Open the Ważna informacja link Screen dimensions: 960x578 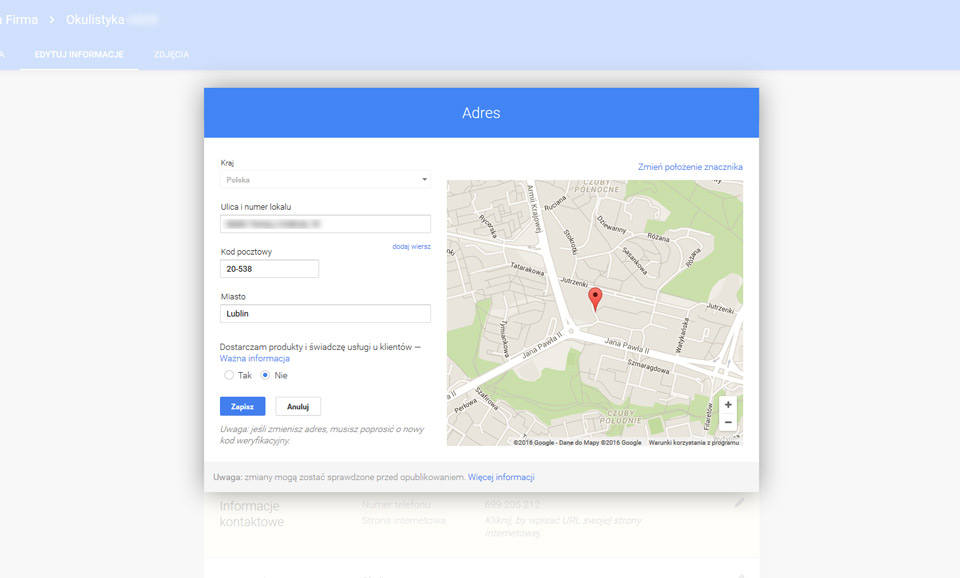click(255, 358)
